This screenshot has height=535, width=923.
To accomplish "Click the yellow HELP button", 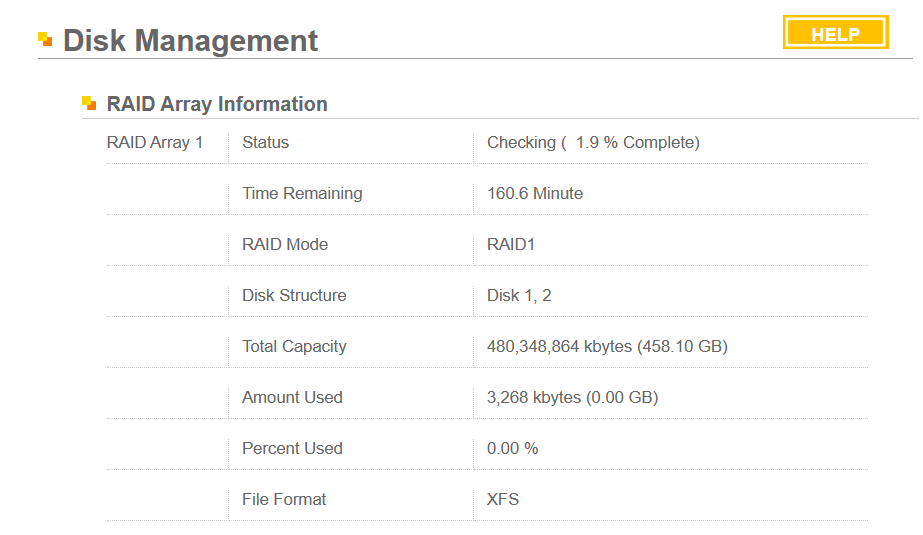I will tap(835, 33).
